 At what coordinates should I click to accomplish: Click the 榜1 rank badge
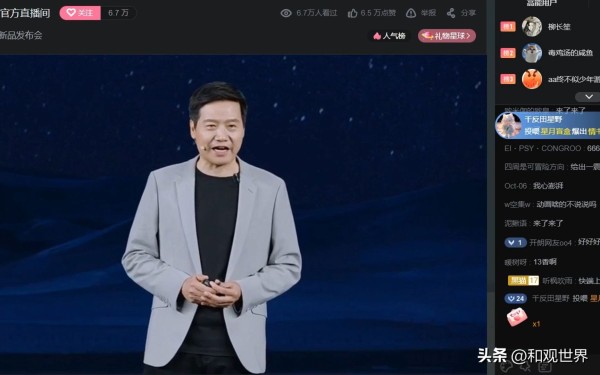coord(508,27)
